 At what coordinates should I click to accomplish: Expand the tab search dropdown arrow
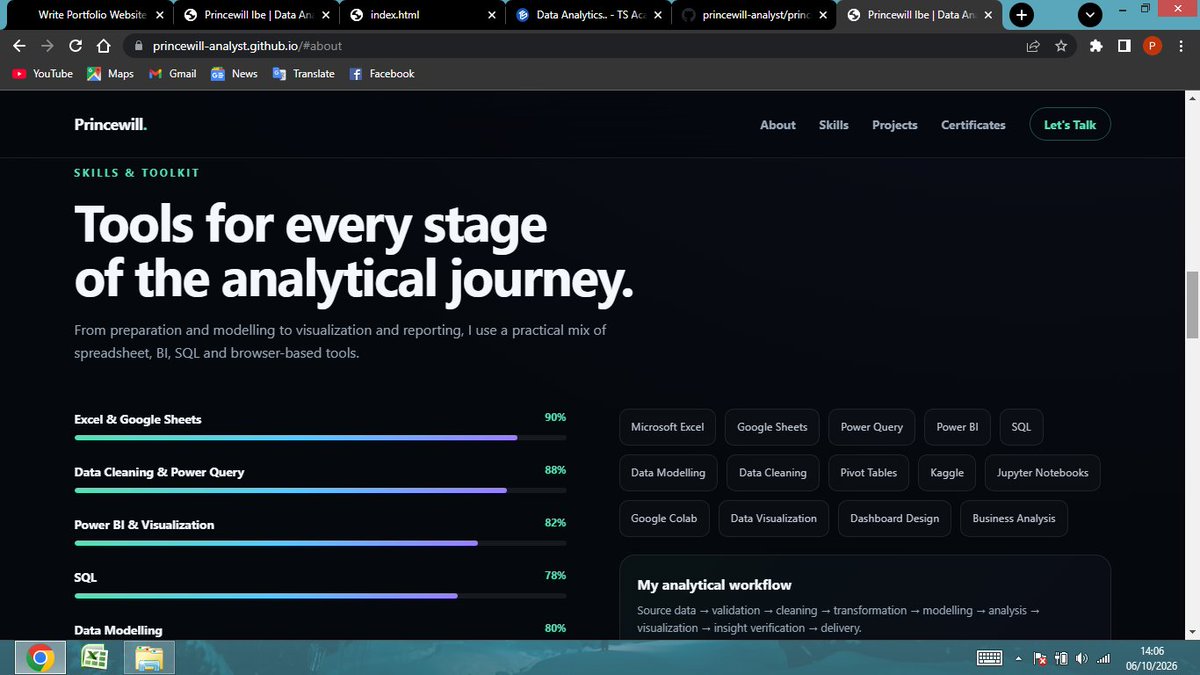click(1090, 15)
